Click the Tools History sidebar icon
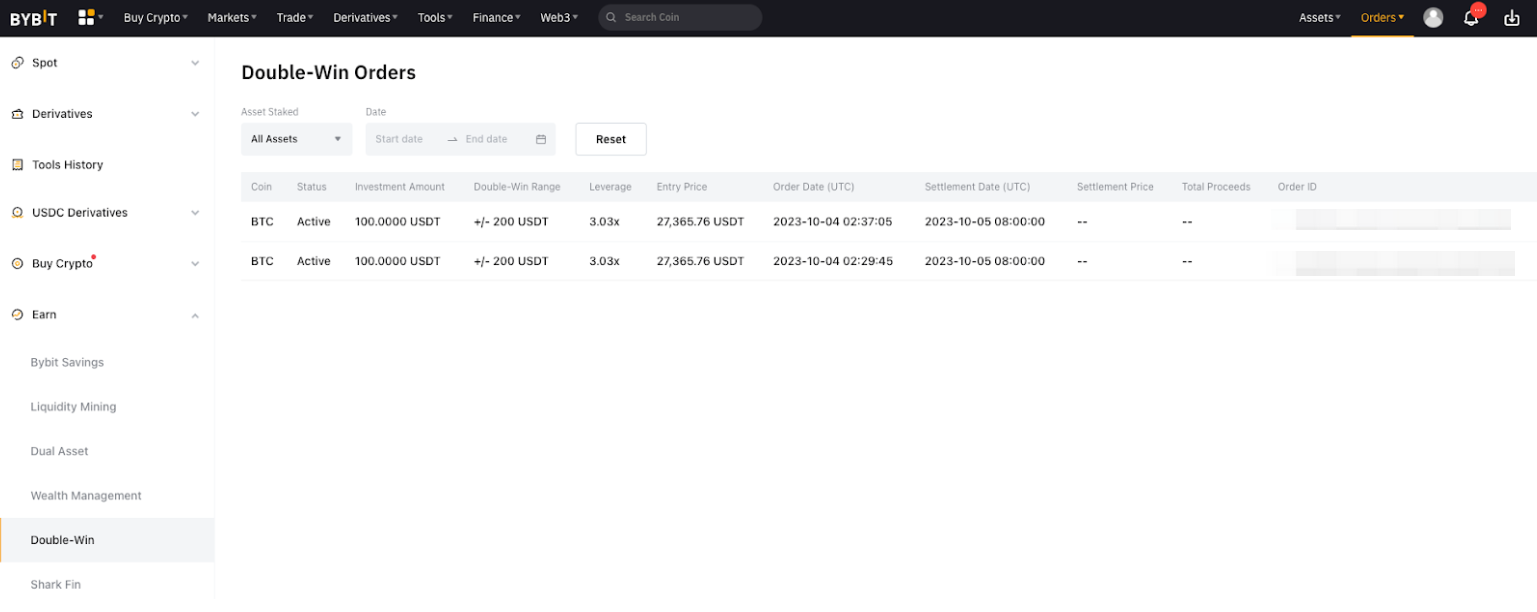 (17, 165)
